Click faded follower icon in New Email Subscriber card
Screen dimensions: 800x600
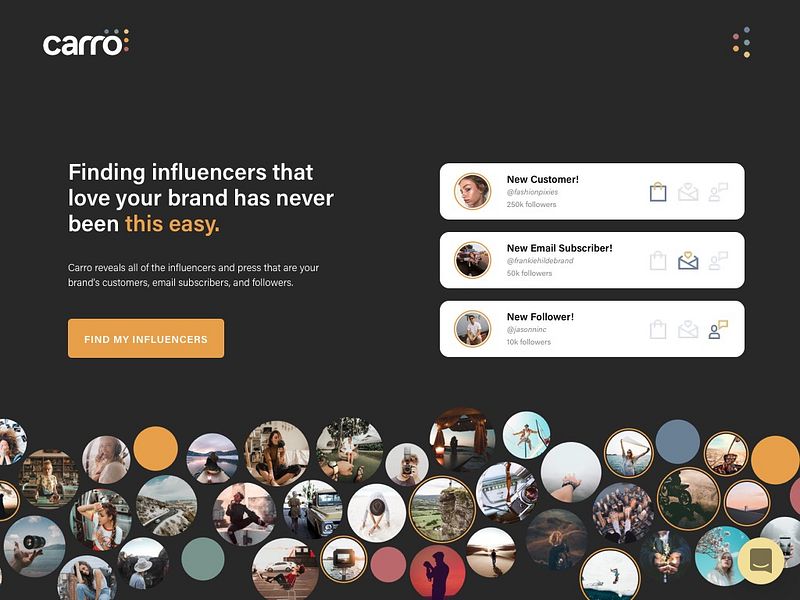pyautogui.click(x=718, y=260)
